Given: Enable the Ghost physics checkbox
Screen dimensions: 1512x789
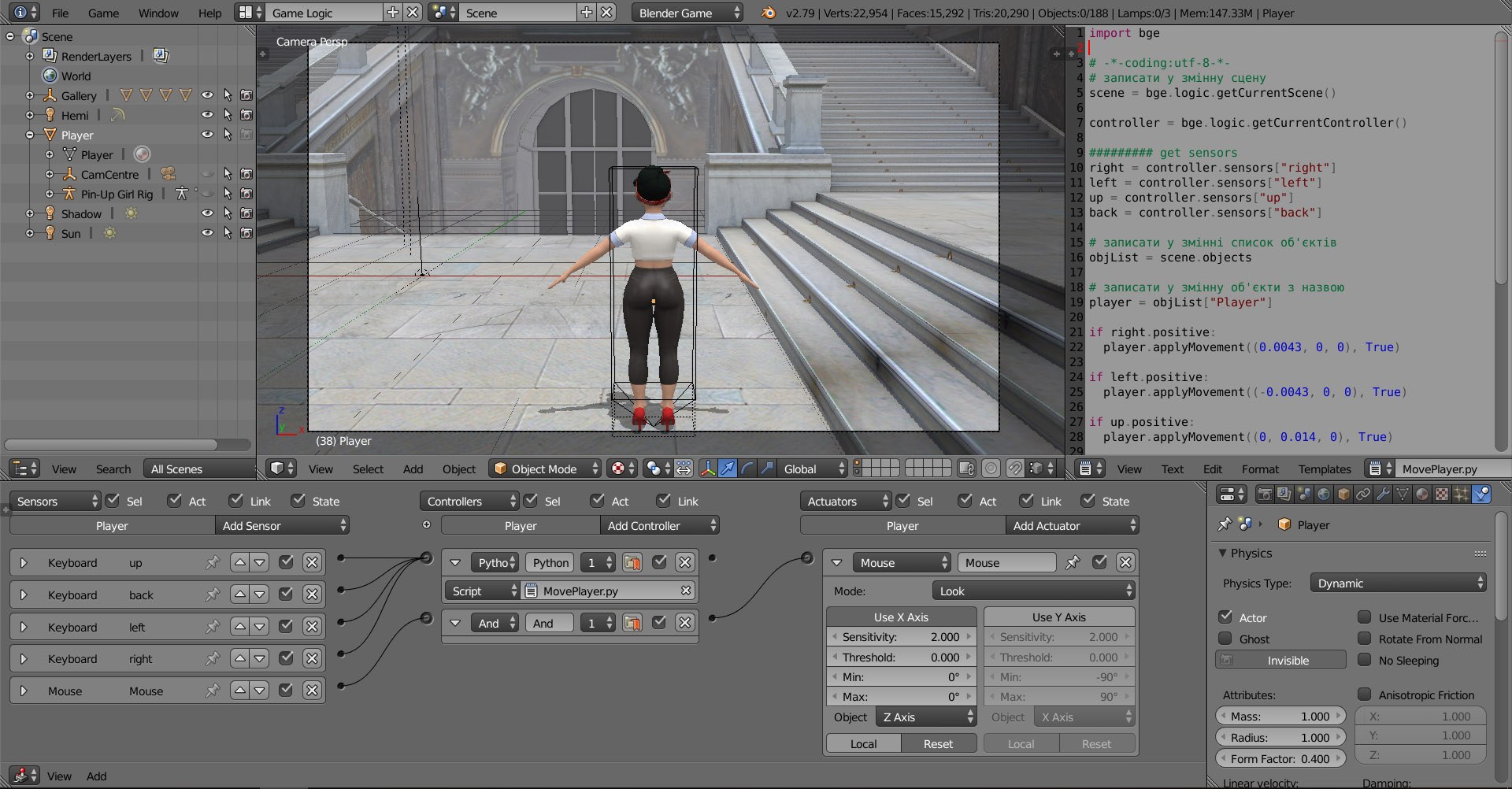Looking at the screenshot, I should (1225, 639).
